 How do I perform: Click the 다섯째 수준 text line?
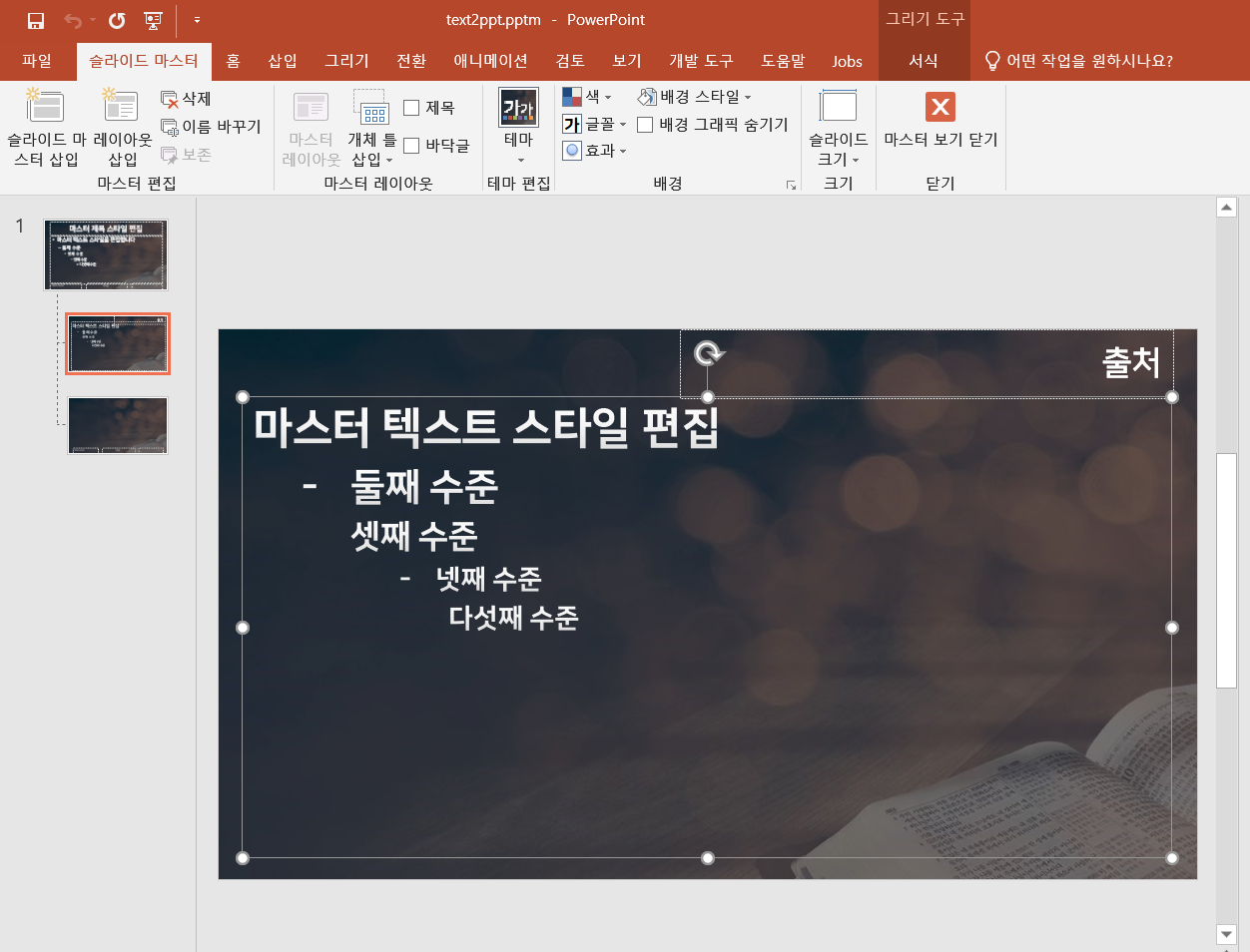[514, 618]
